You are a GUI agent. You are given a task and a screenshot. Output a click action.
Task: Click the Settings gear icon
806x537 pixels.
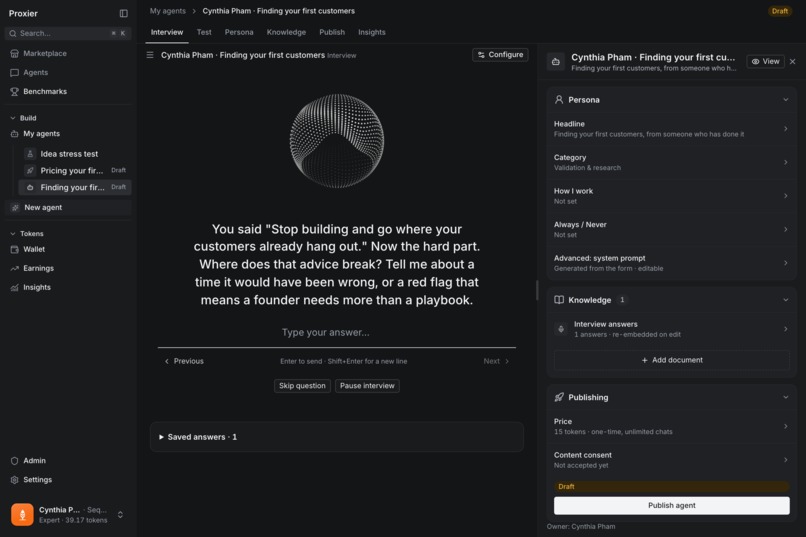(x=14, y=480)
